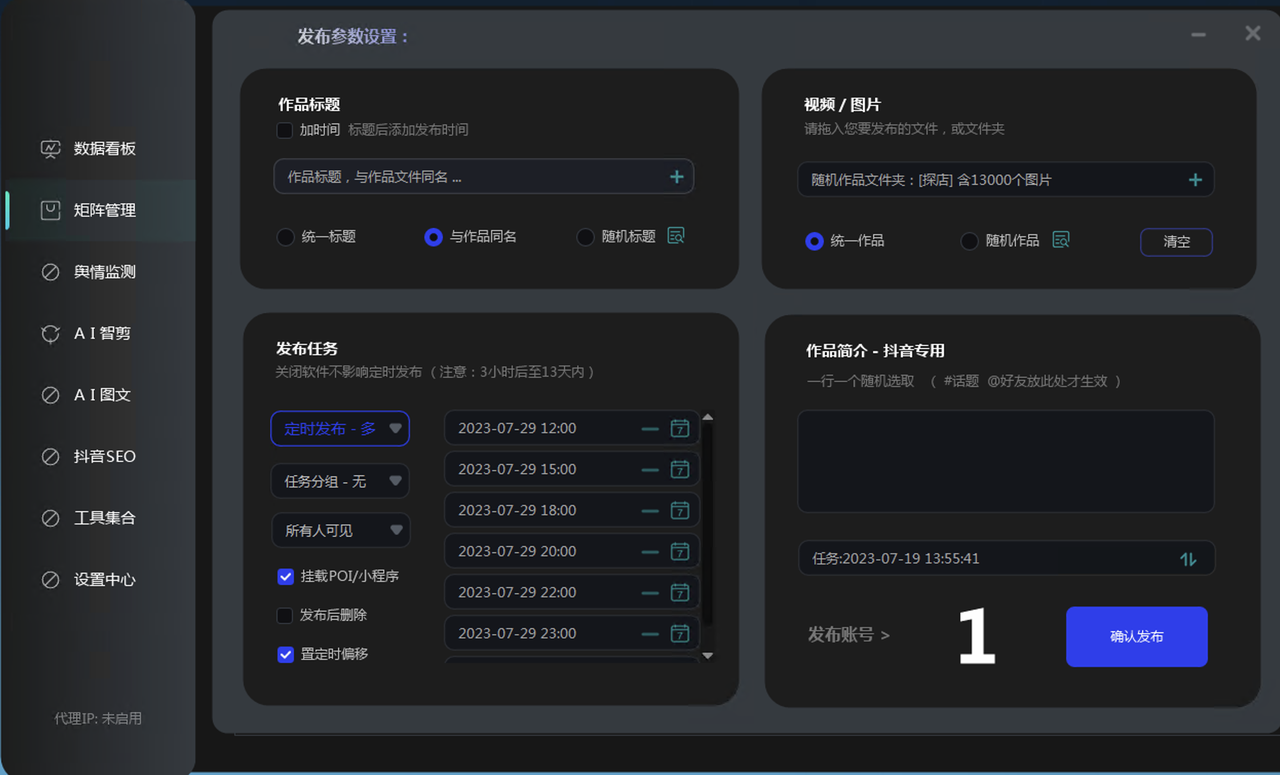Open the 所有人可见 visibility dropdown
The height and width of the screenshot is (775, 1280).
click(x=340, y=530)
